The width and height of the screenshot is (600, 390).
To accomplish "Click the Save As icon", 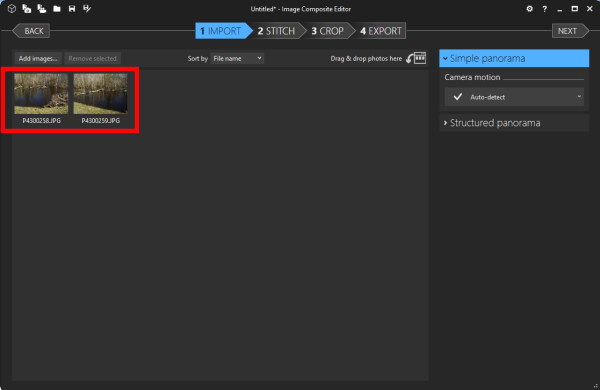I will [x=87, y=8].
